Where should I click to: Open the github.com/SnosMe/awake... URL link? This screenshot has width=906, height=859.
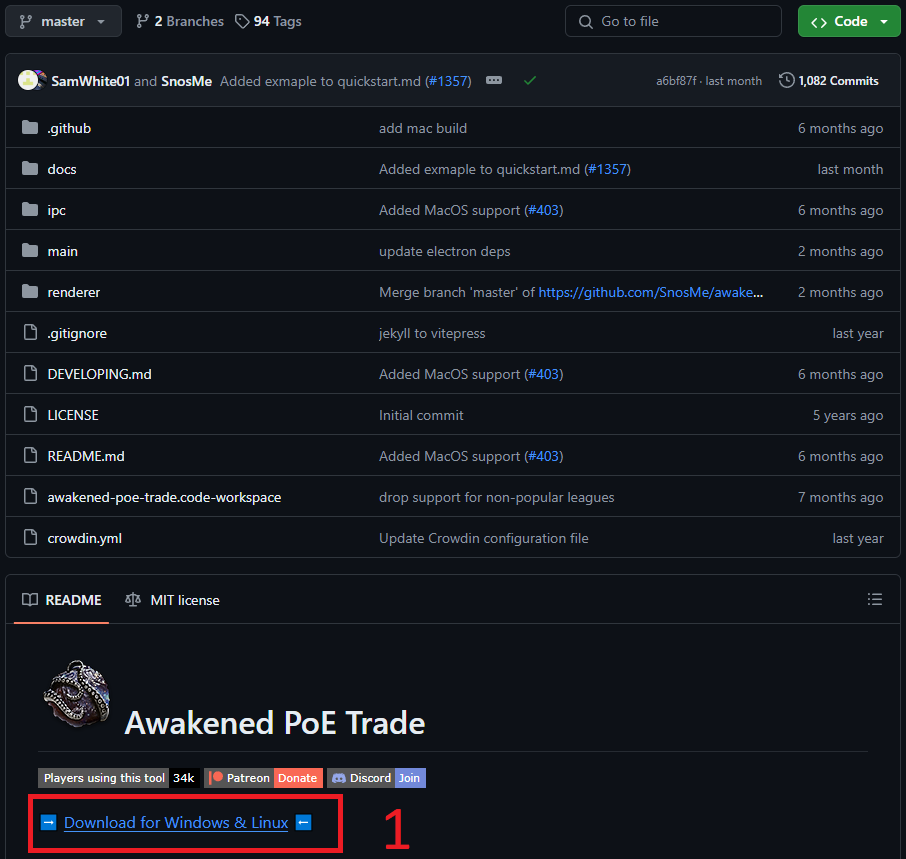[651, 292]
